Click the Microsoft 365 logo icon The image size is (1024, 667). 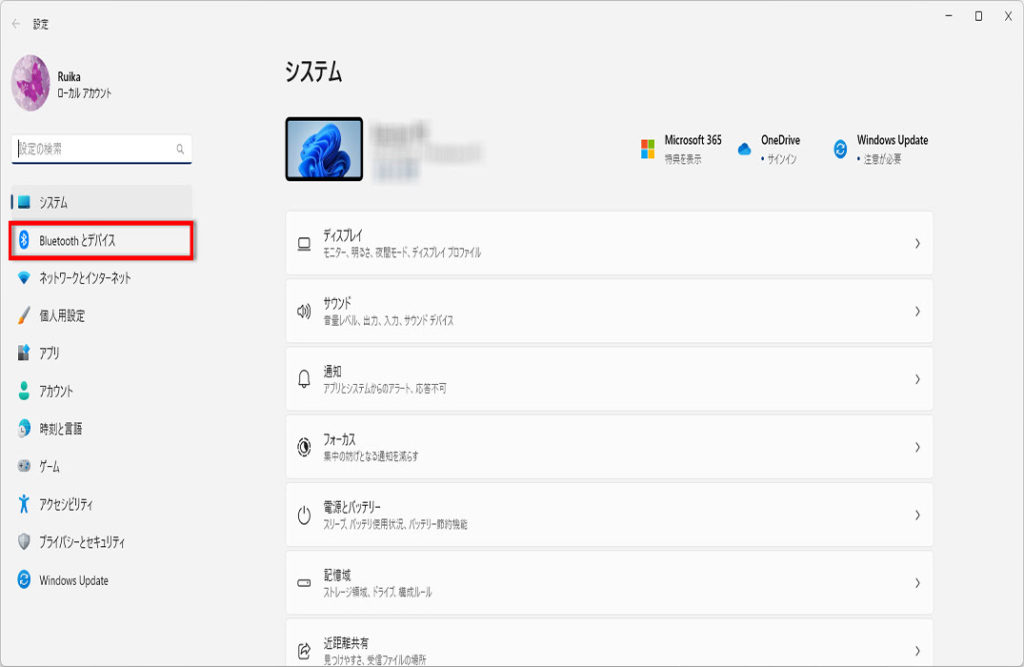click(648, 149)
